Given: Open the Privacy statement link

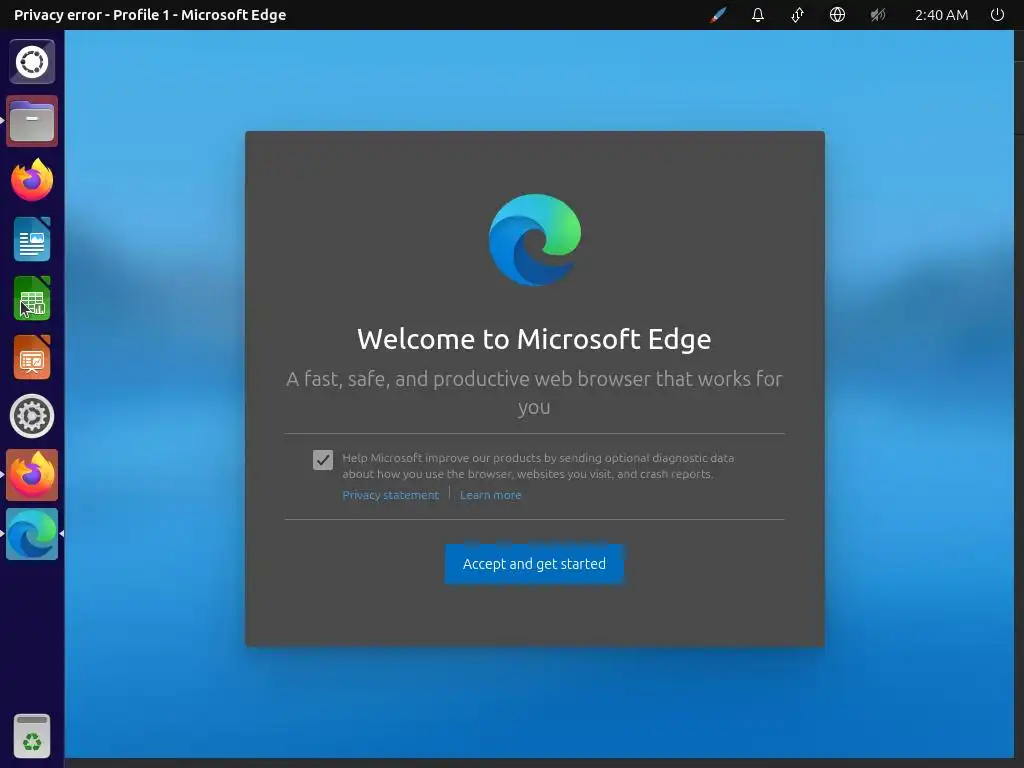Looking at the screenshot, I should pos(391,495).
